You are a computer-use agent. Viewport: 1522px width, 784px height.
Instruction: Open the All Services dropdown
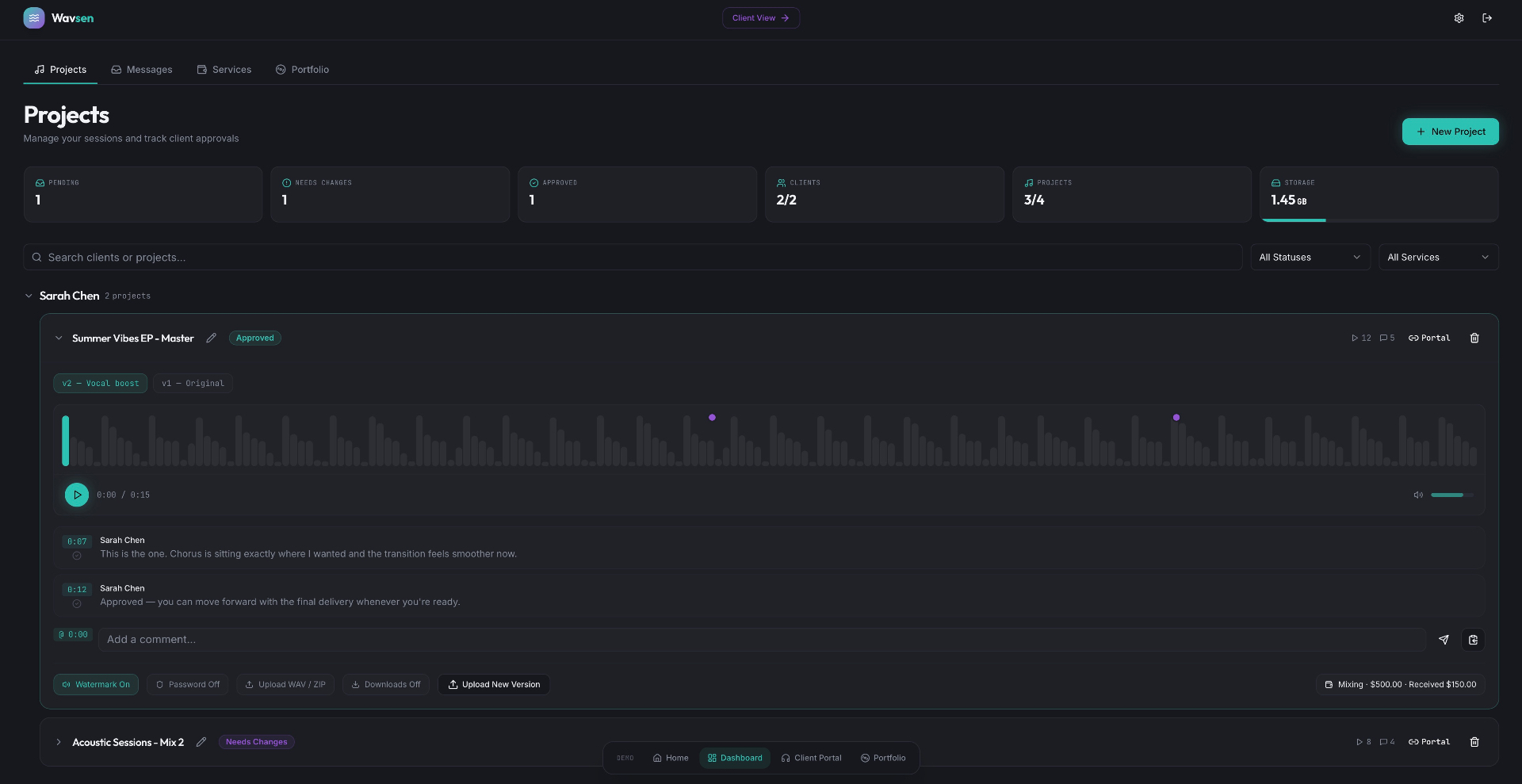[1439, 257]
